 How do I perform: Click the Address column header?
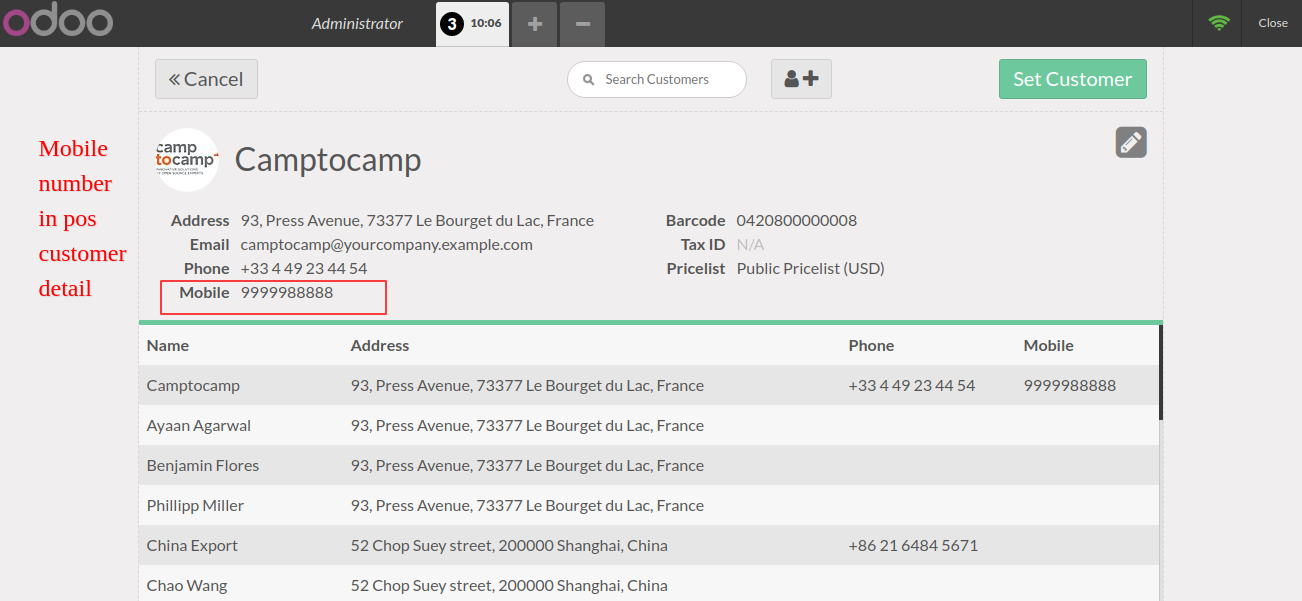pos(380,345)
